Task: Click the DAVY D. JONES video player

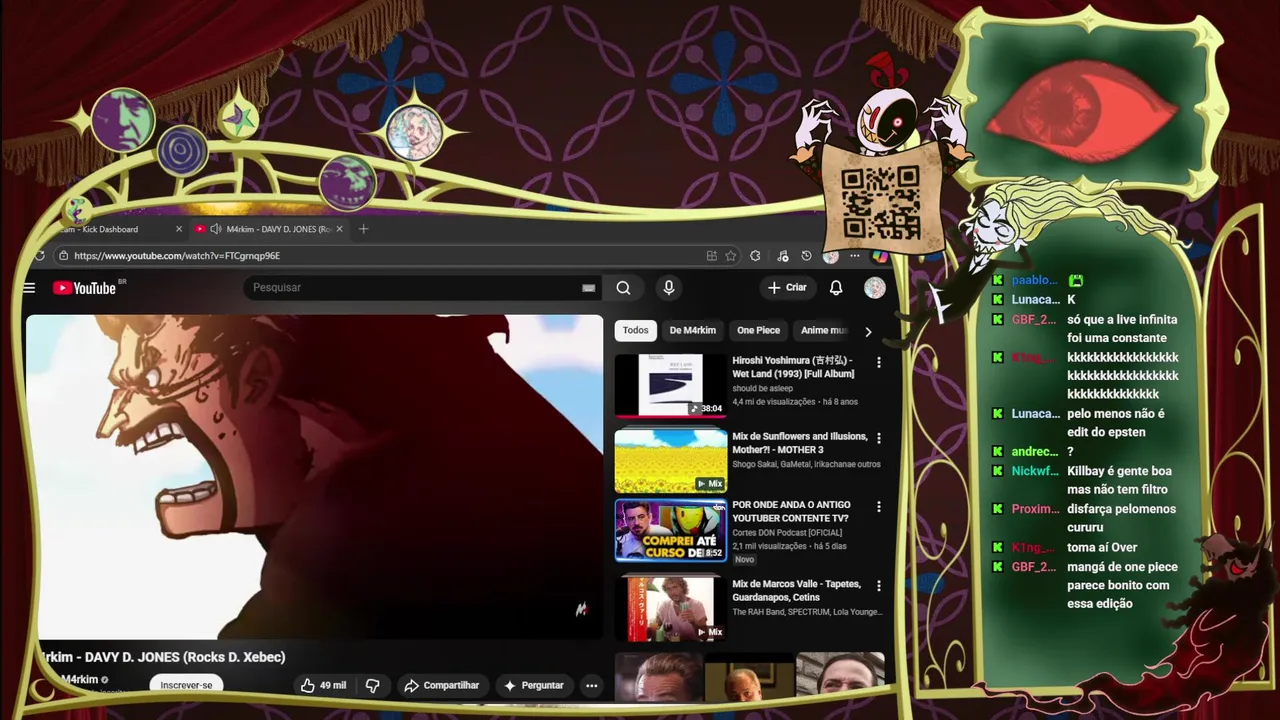Action: (315, 477)
